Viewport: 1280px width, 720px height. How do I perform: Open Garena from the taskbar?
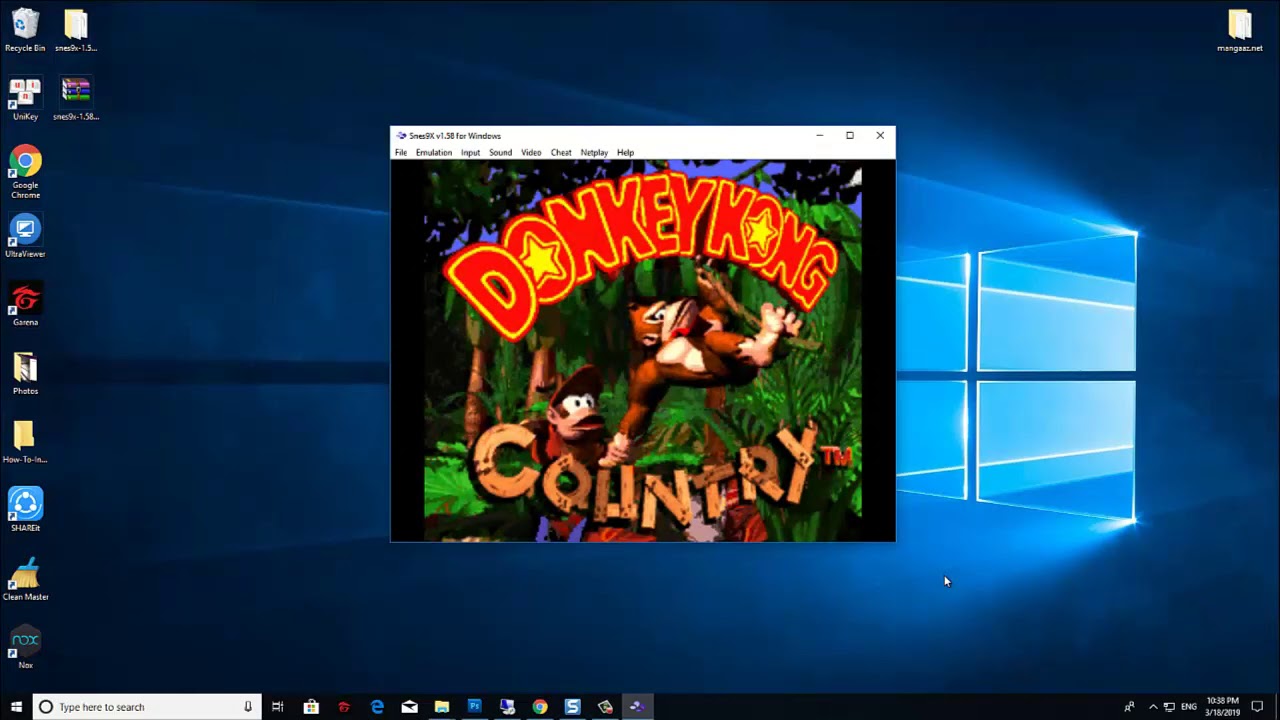pyautogui.click(x=344, y=707)
